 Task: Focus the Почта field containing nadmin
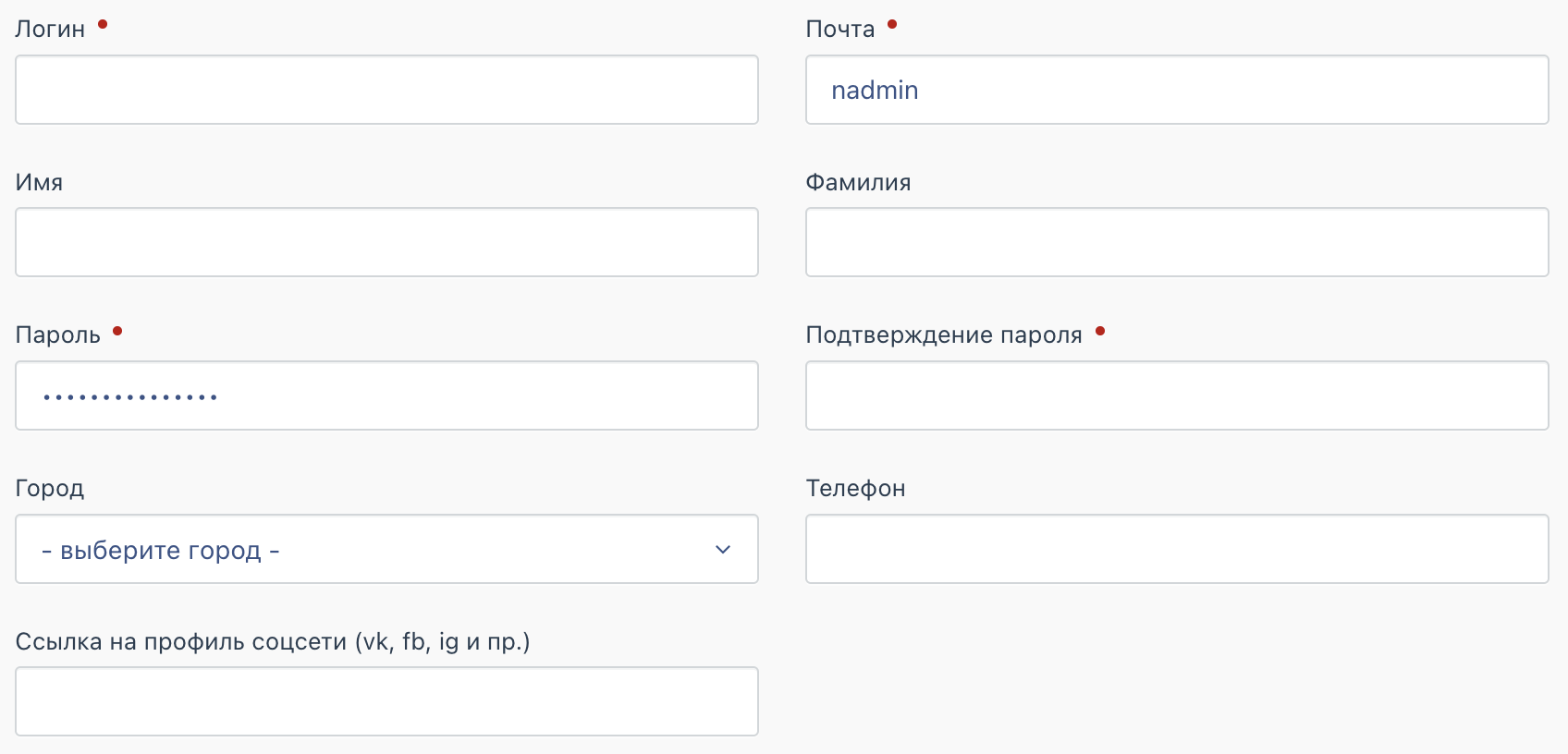(x=1177, y=90)
